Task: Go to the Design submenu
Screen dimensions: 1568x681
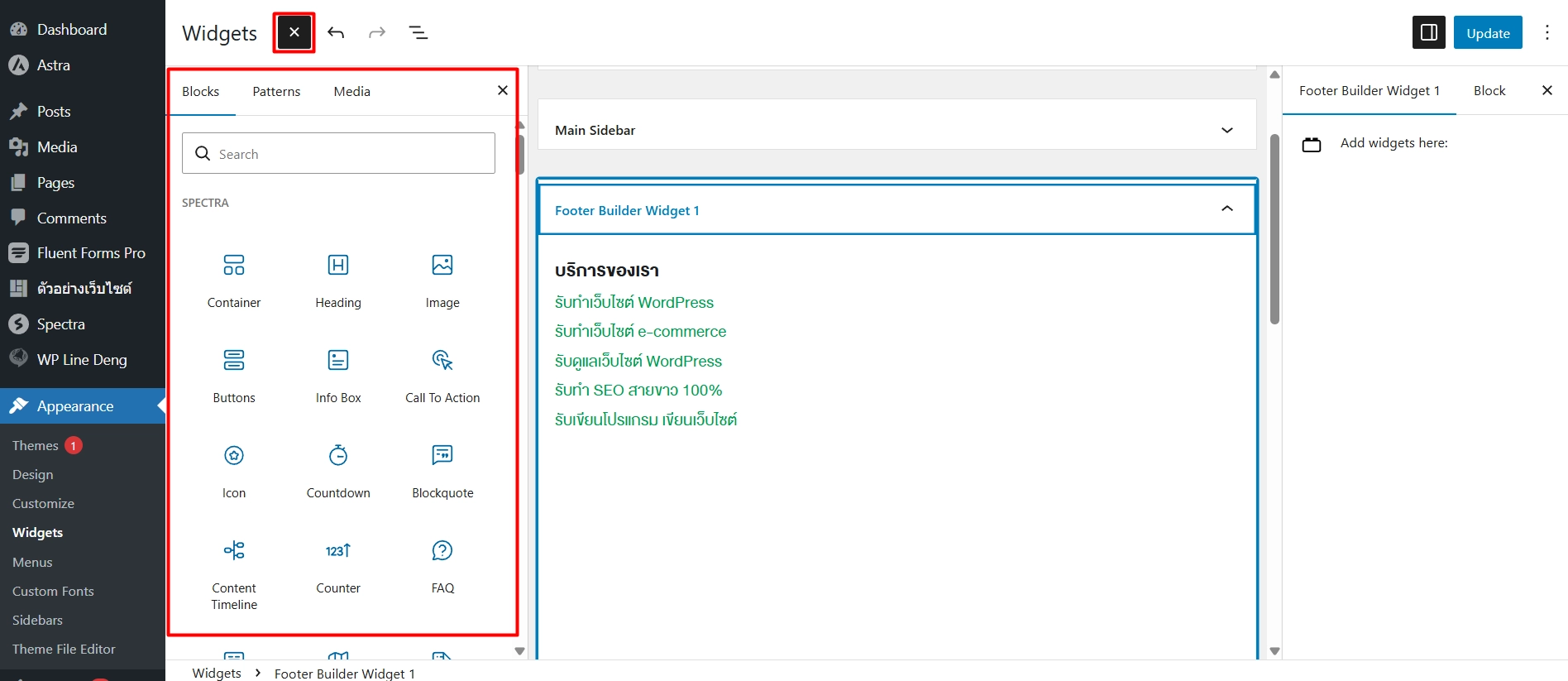Action: coord(33,475)
